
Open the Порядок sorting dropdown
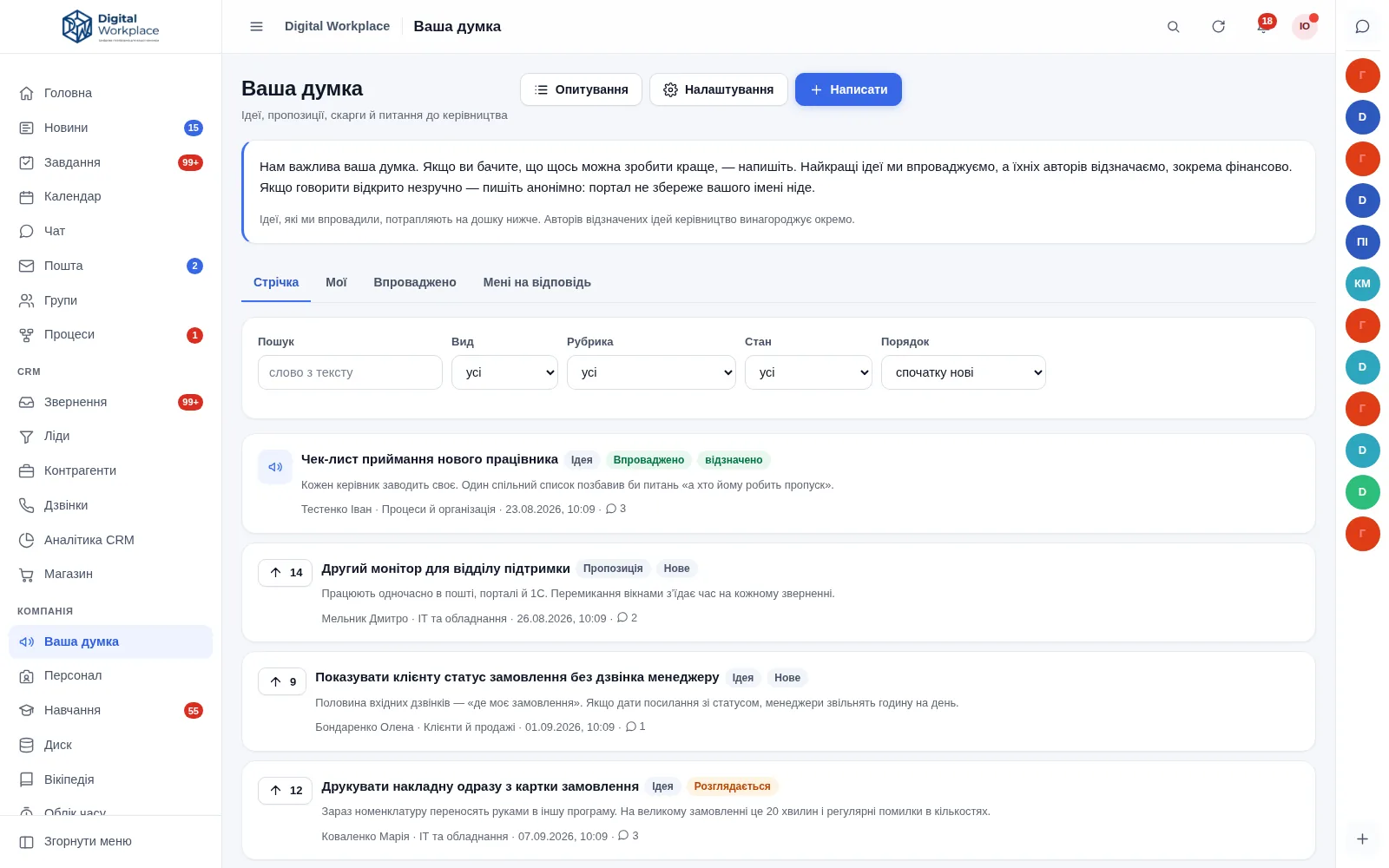point(964,372)
